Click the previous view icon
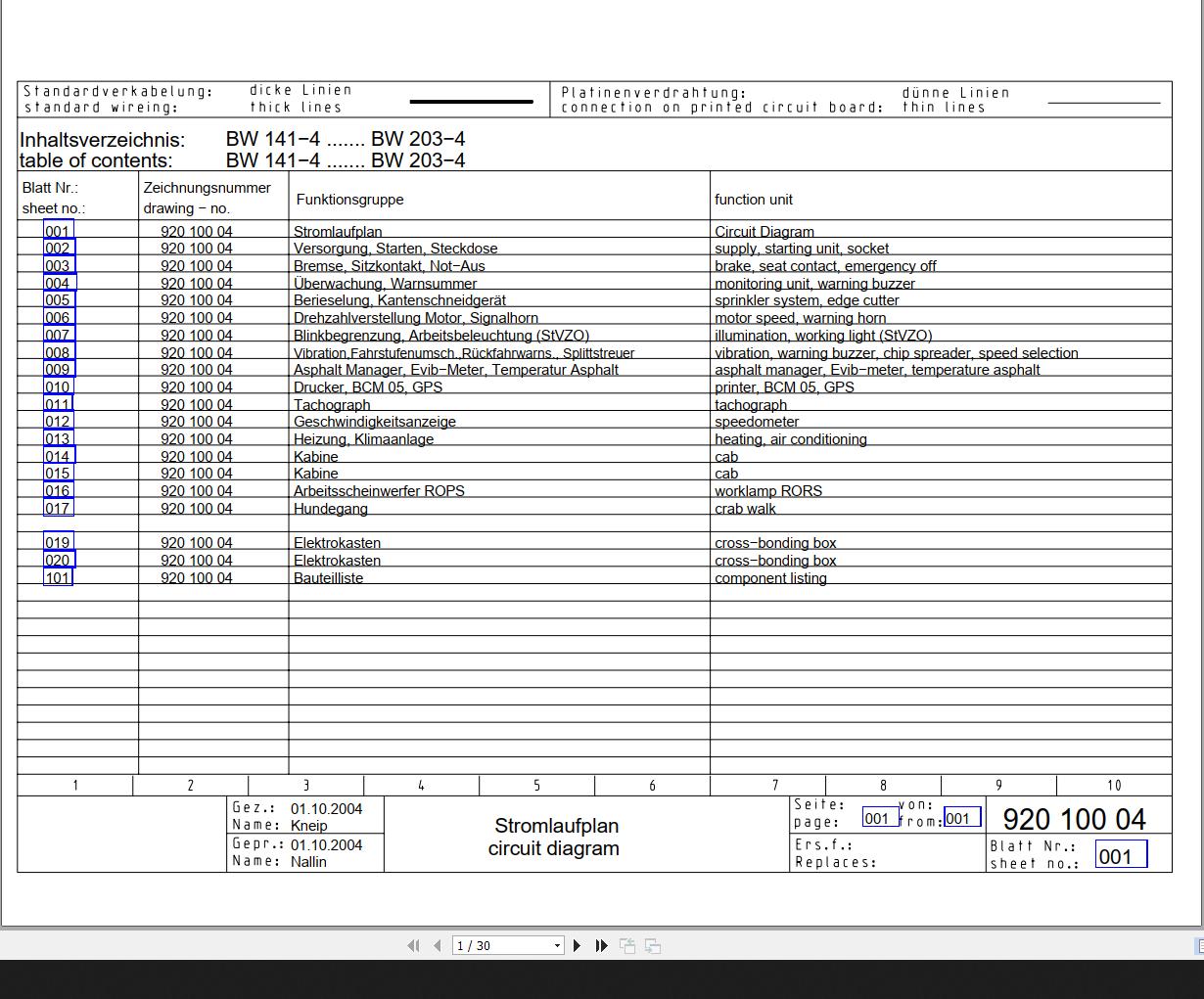The width and height of the screenshot is (1204, 999). point(627,945)
